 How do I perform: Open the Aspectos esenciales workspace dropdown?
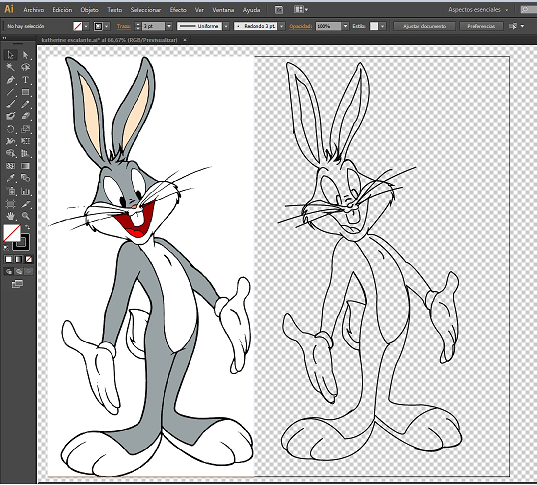[x=478, y=10]
